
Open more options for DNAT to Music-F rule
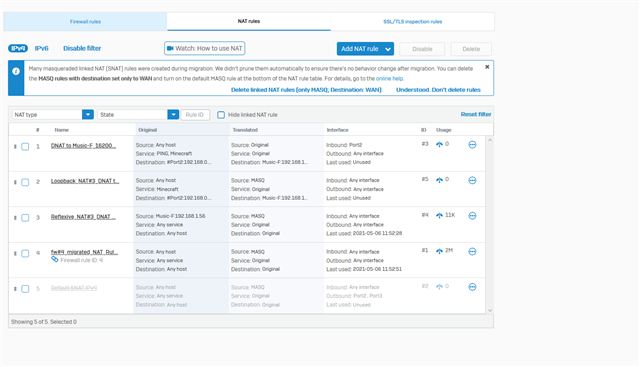pyautogui.click(x=472, y=145)
